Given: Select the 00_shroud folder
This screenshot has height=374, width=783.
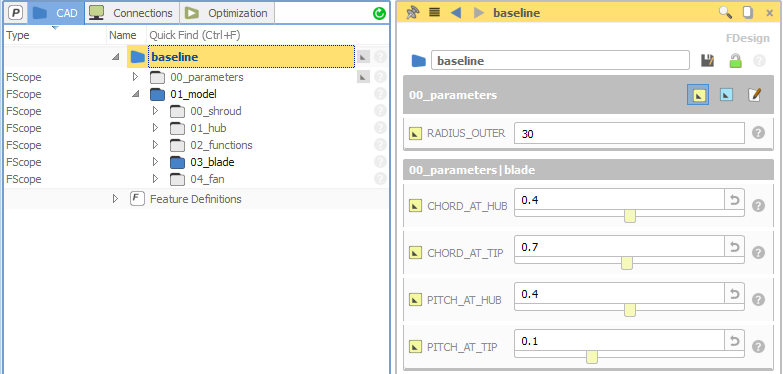Looking at the screenshot, I should point(205,111).
